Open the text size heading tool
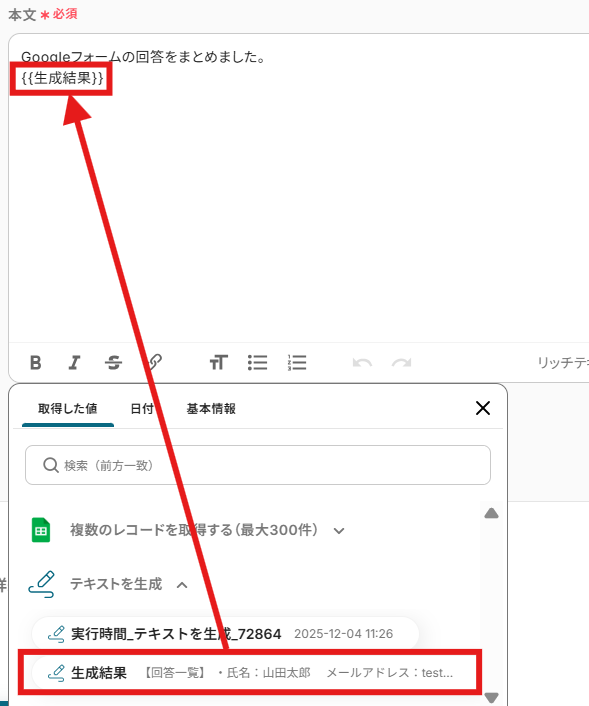Screen dimensions: 589x706 tap(218, 362)
